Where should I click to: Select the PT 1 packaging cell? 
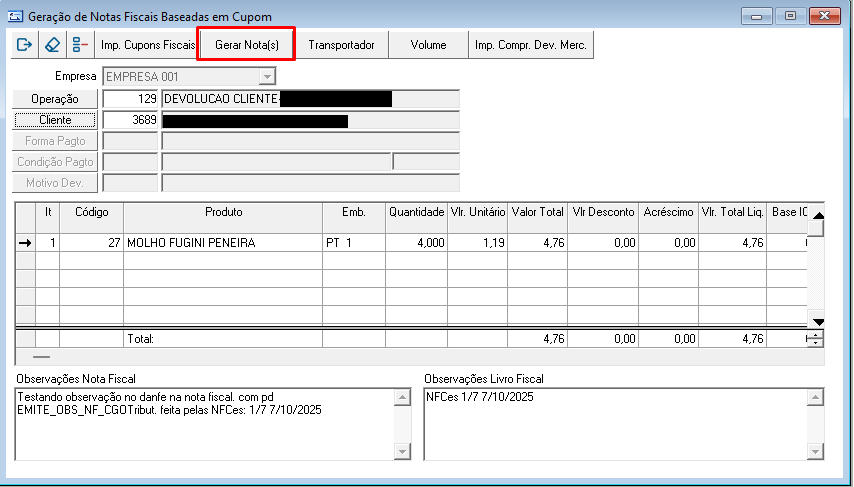[x=354, y=243]
